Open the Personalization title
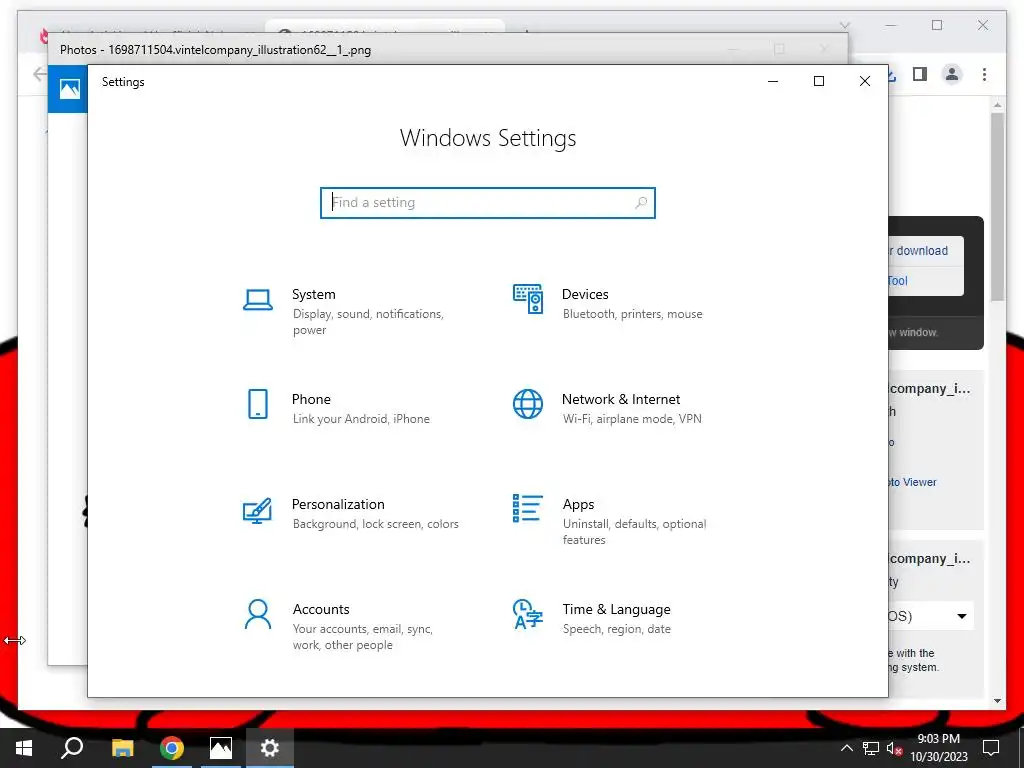This screenshot has width=1024, height=768. click(338, 504)
